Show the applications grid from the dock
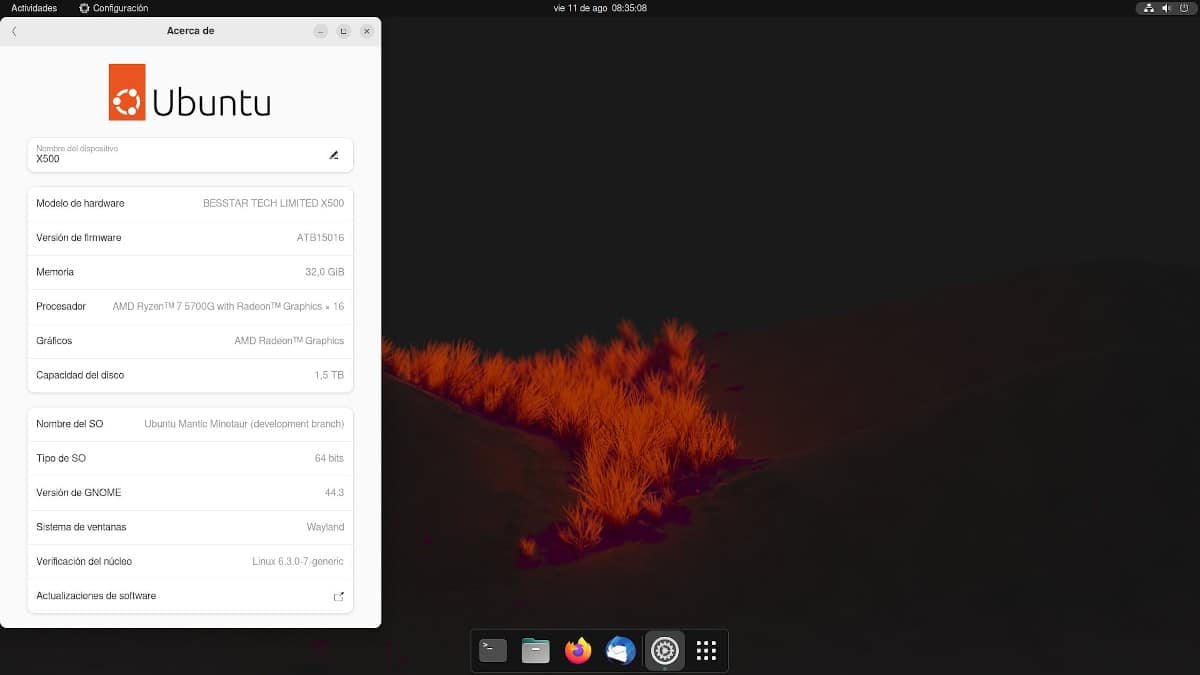1200x675 pixels. [706, 651]
